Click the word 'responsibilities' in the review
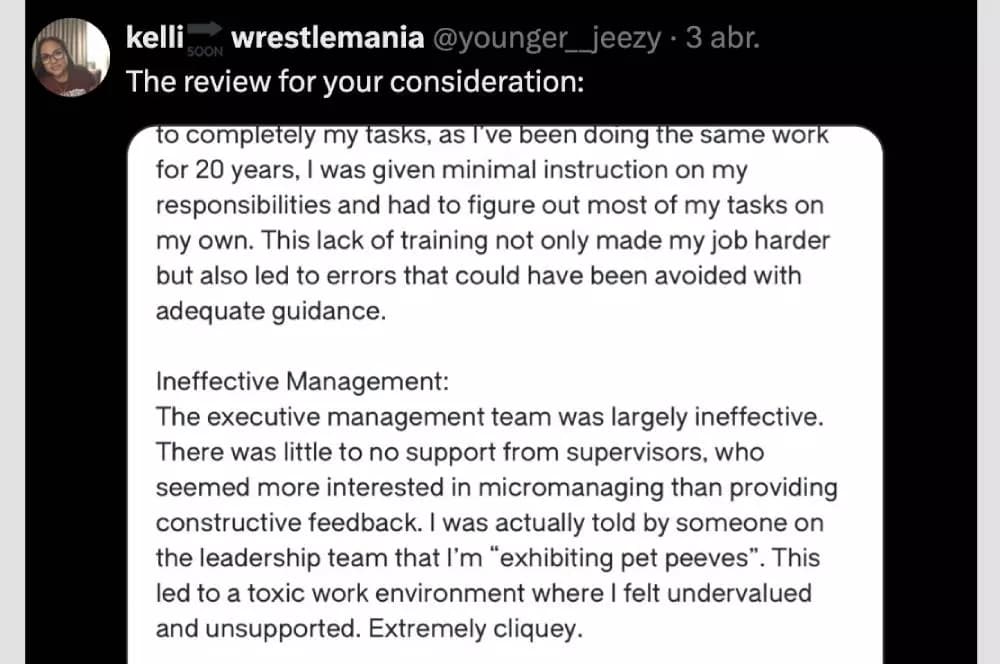This screenshot has height=664, width=1000. pyautogui.click(x=243, y=205)
